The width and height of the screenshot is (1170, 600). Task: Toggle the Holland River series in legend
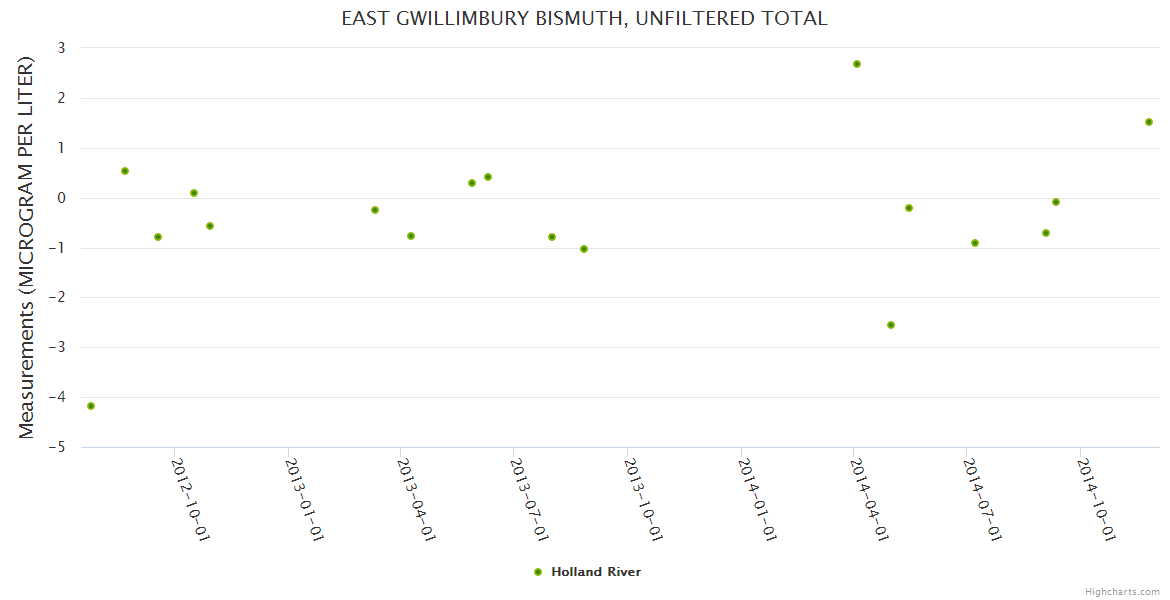595,572
